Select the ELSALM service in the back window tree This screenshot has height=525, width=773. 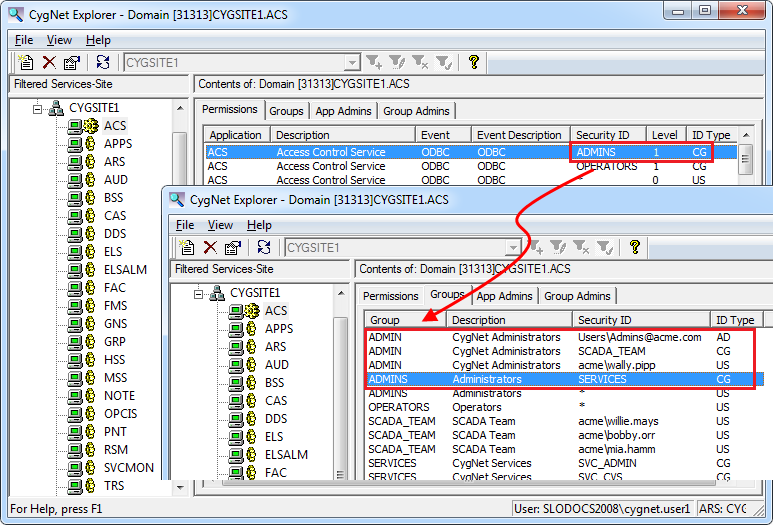pos(125,270)
